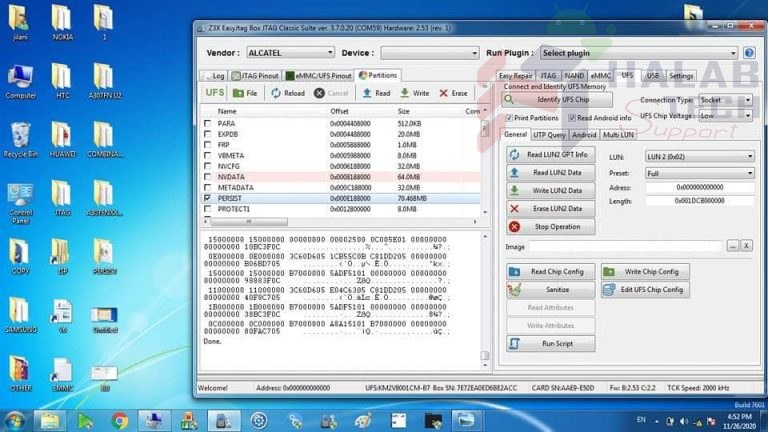Image resolution: width=768 pixels, height=432 pixels.
Task: Open the LUN dropdown
Action: click(x=699, y=157)
